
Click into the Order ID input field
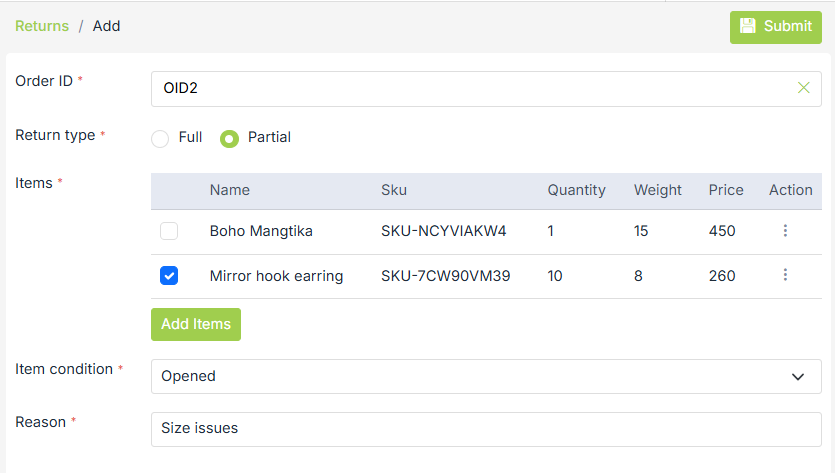click(x=470, y=88)
